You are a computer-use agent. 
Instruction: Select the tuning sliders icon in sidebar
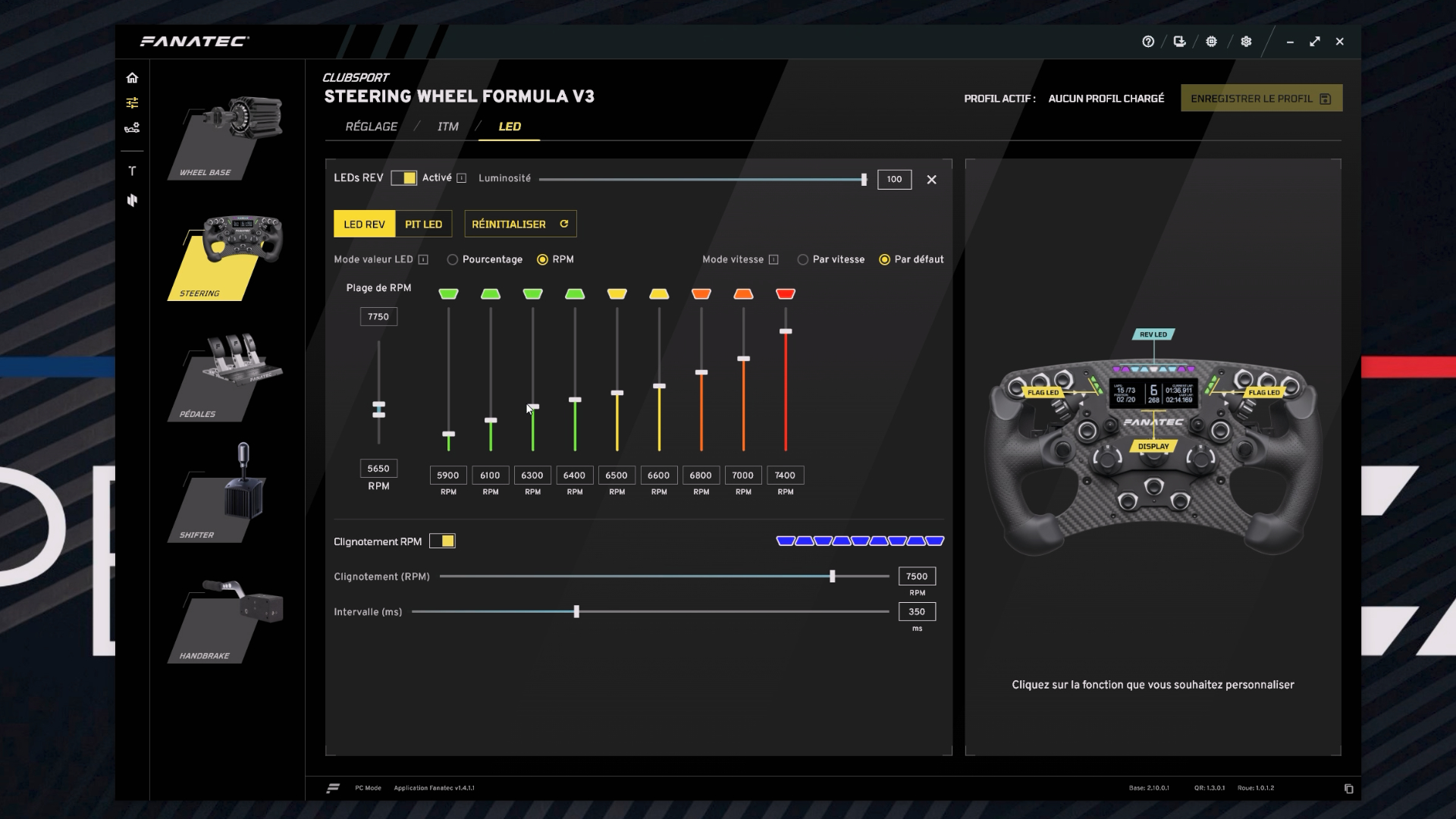tap(133, 102)
